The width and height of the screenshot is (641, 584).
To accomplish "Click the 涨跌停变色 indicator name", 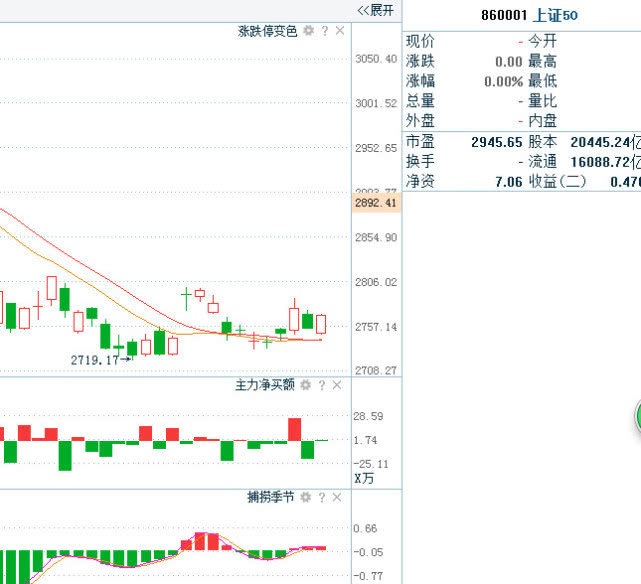I will [267, 31].
